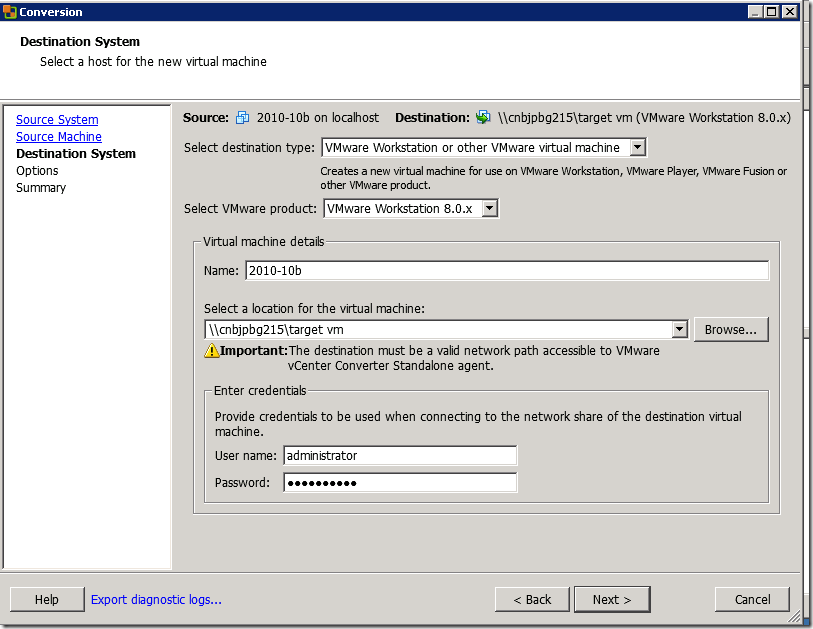Open Help
Screen dimensions: 813x629
click(47, 599)
